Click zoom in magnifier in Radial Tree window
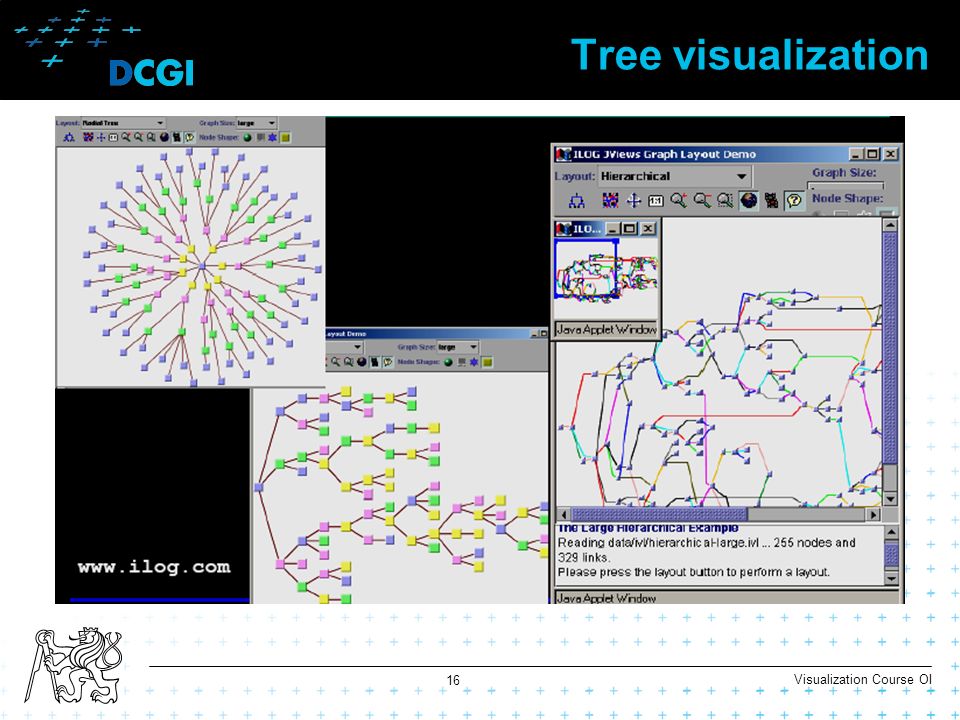Screen dimensions: 960x720 tap(126, 138)
